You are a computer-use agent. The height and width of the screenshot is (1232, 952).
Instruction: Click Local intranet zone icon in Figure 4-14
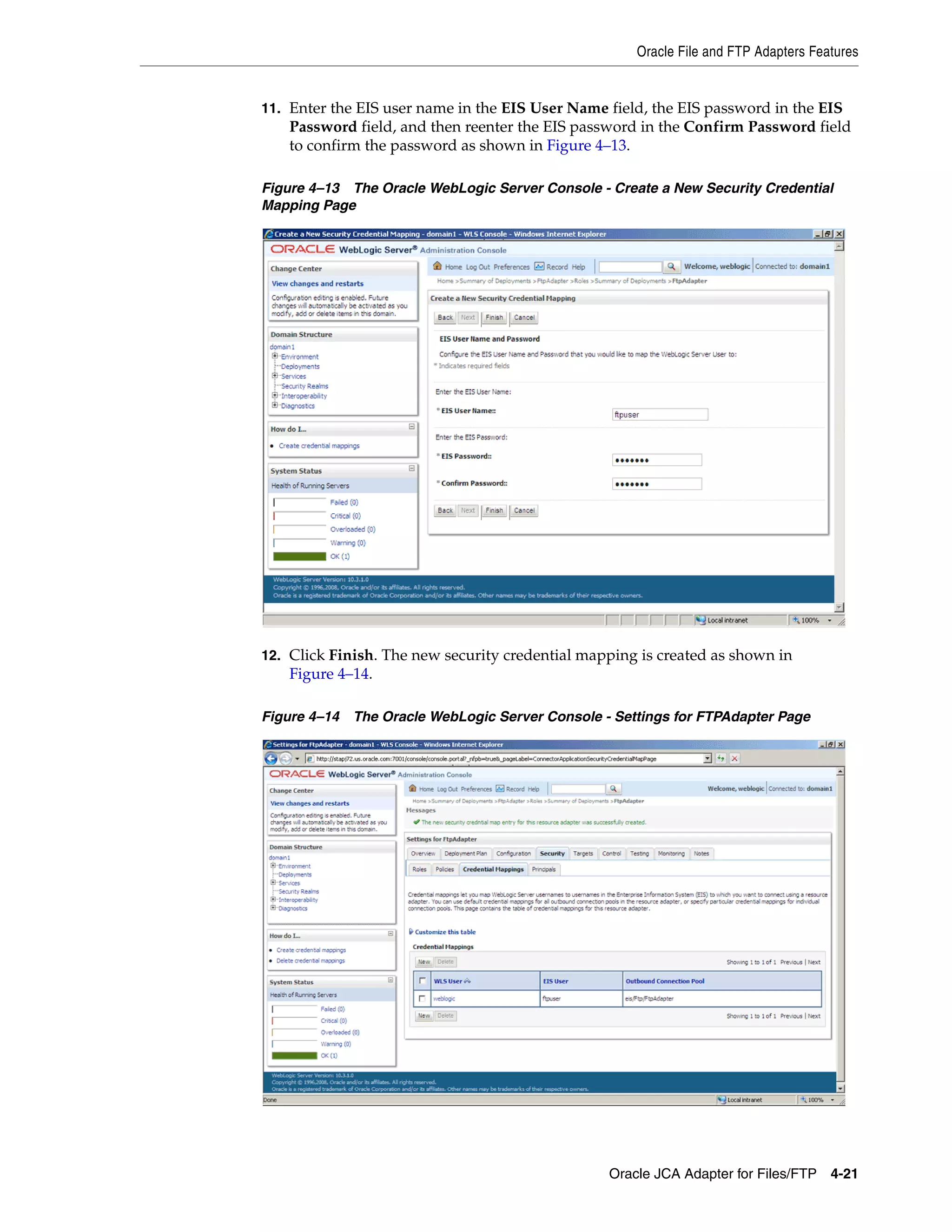[721, 1100]
